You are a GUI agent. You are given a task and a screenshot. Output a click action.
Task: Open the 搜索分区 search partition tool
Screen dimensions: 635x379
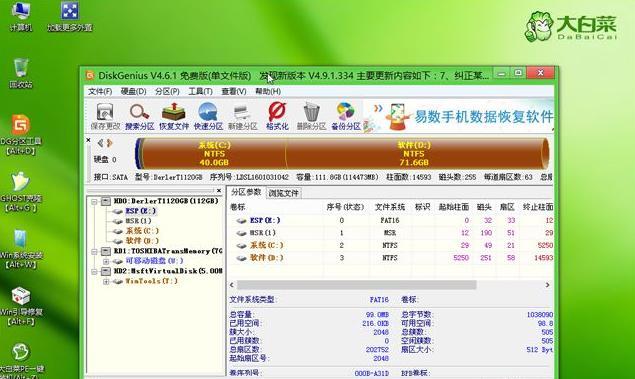139,117
